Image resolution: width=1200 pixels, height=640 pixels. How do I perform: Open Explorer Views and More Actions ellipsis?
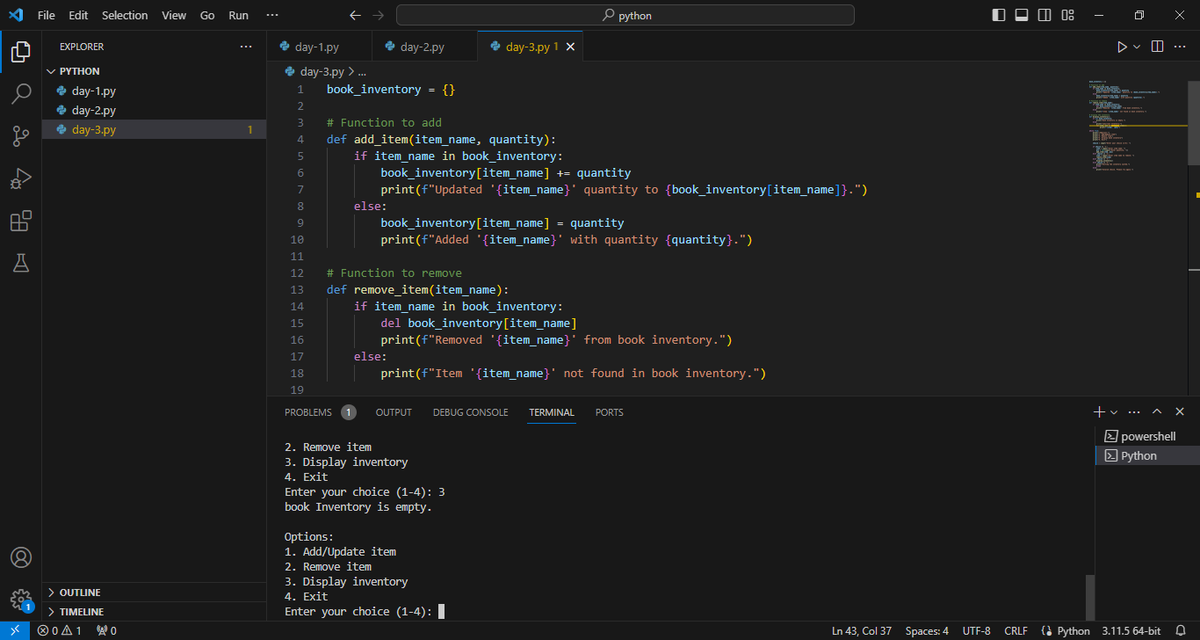click(x=246, y=47)
